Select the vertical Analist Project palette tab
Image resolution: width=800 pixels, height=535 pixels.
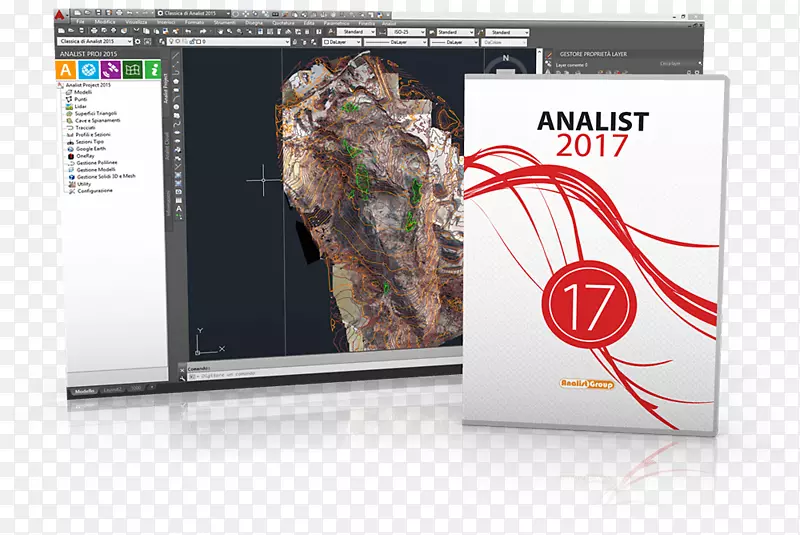click(165, 89)
